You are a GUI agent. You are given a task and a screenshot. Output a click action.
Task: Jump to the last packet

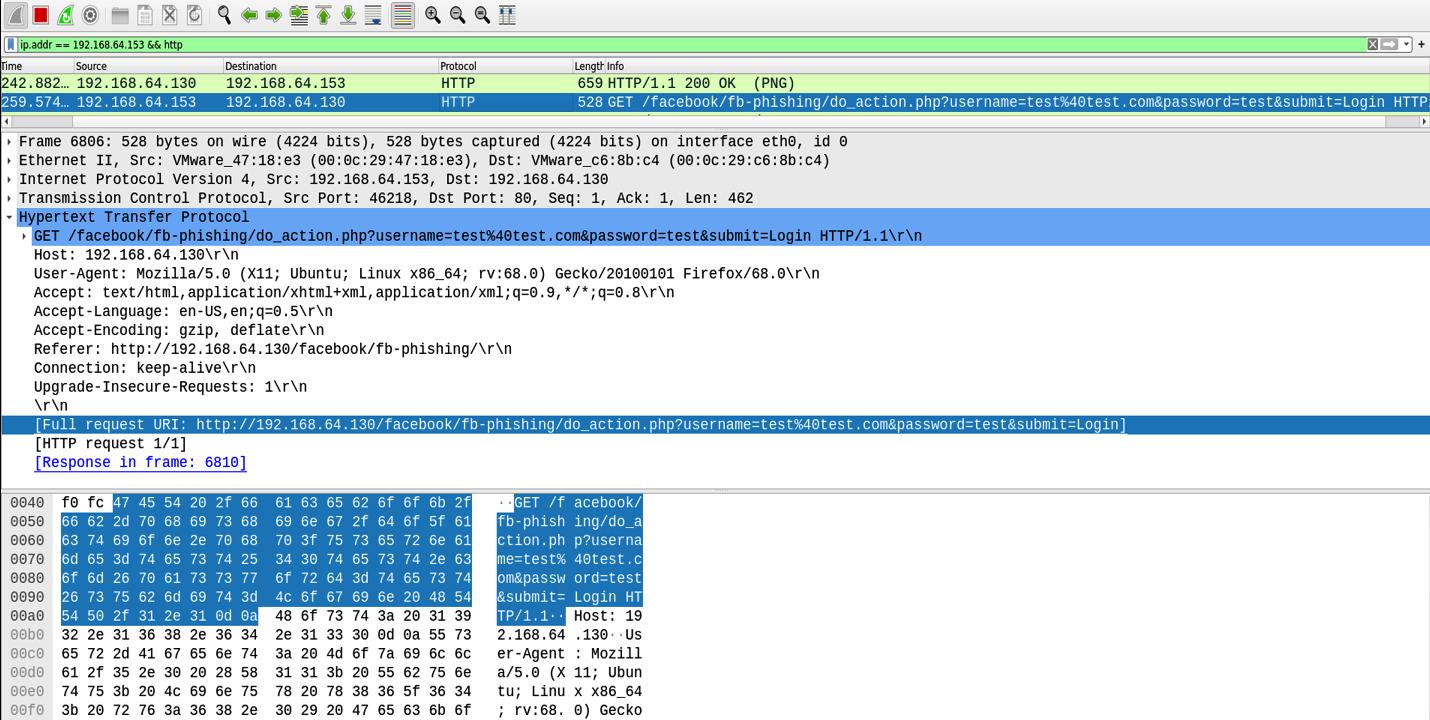(x=348, y=15)
